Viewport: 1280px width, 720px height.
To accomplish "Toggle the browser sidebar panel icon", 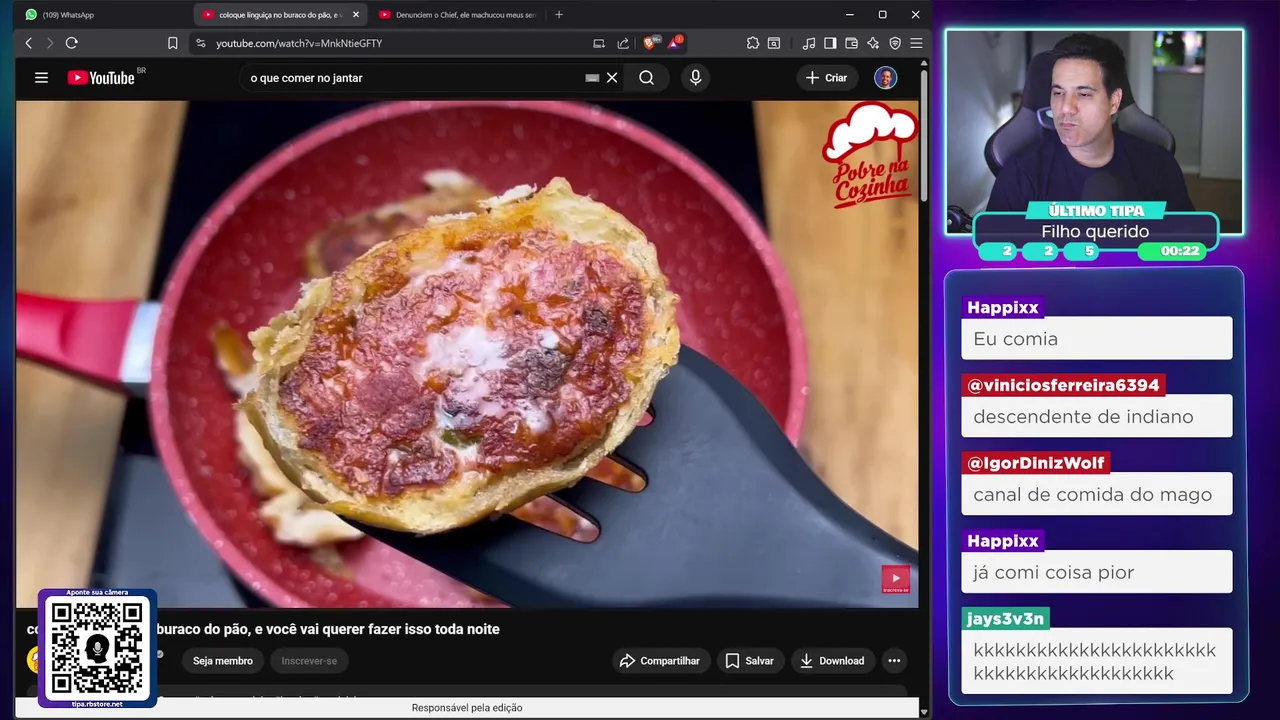I will point(830,43).
